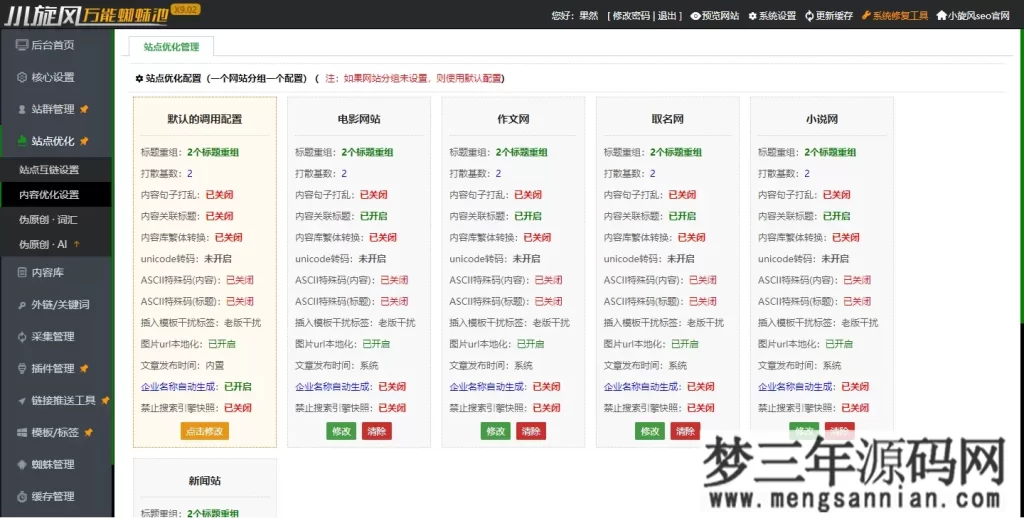Screen dimensions: 1024x518
Task: Click 企业名称自动生成 link in 作文网 card
Action: [487, 387]
